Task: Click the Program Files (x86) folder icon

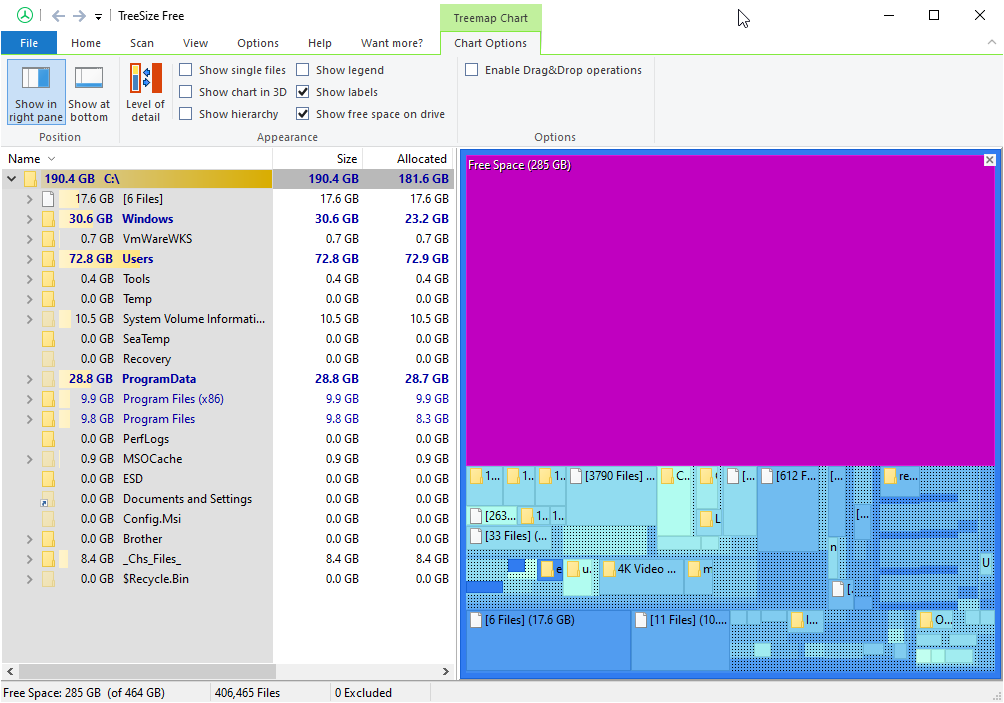Action: pyautogui.click(x=48, y=399)
